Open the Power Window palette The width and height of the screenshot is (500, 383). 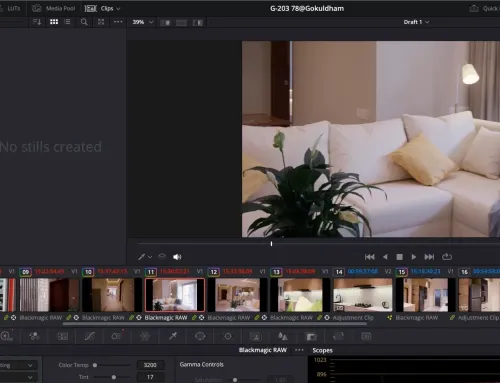point(200,336)
